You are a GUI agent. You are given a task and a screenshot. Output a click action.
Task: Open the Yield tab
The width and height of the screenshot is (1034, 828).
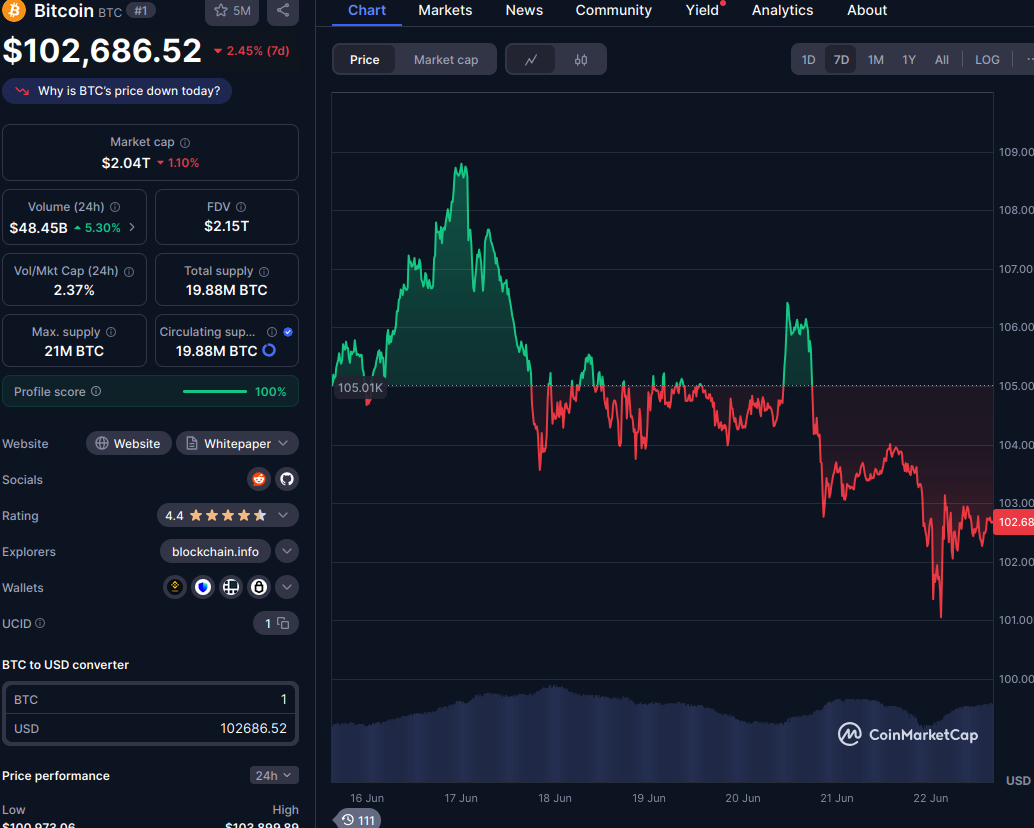pos(702,11)
